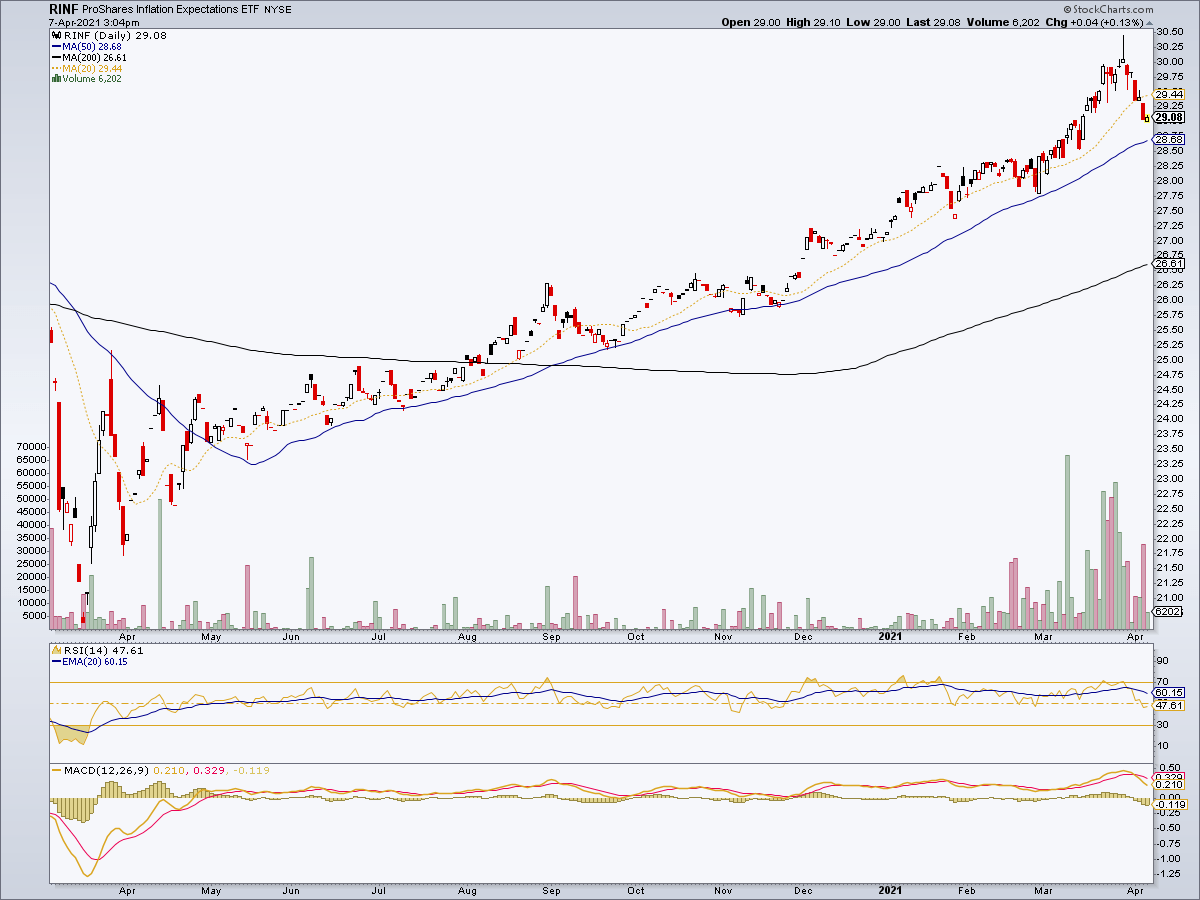Click the 5000 volume axis label
The image size is (1200, 900).
tap(34, 615)
